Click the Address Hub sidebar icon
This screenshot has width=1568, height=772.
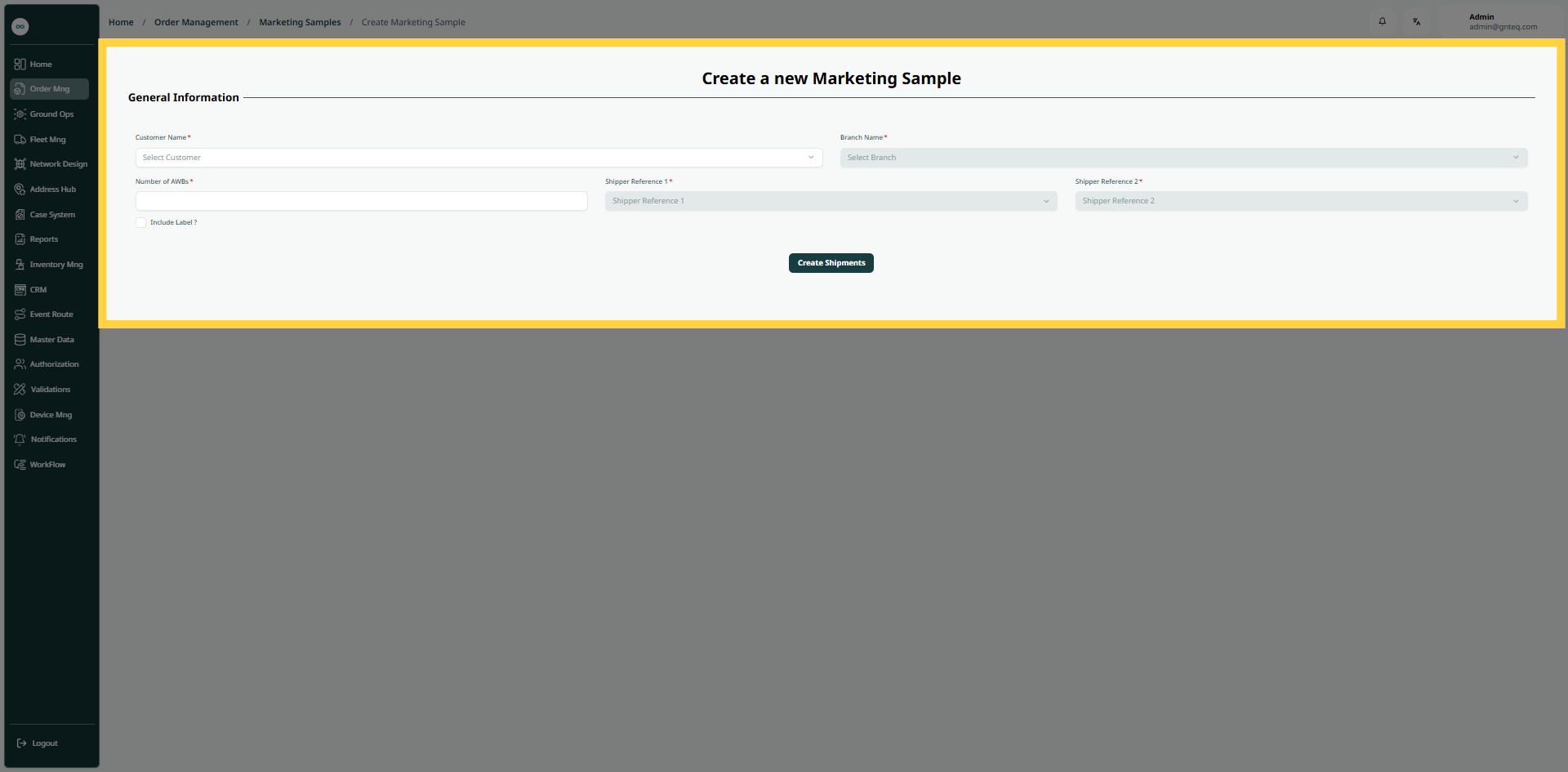[x=20, y=190]
